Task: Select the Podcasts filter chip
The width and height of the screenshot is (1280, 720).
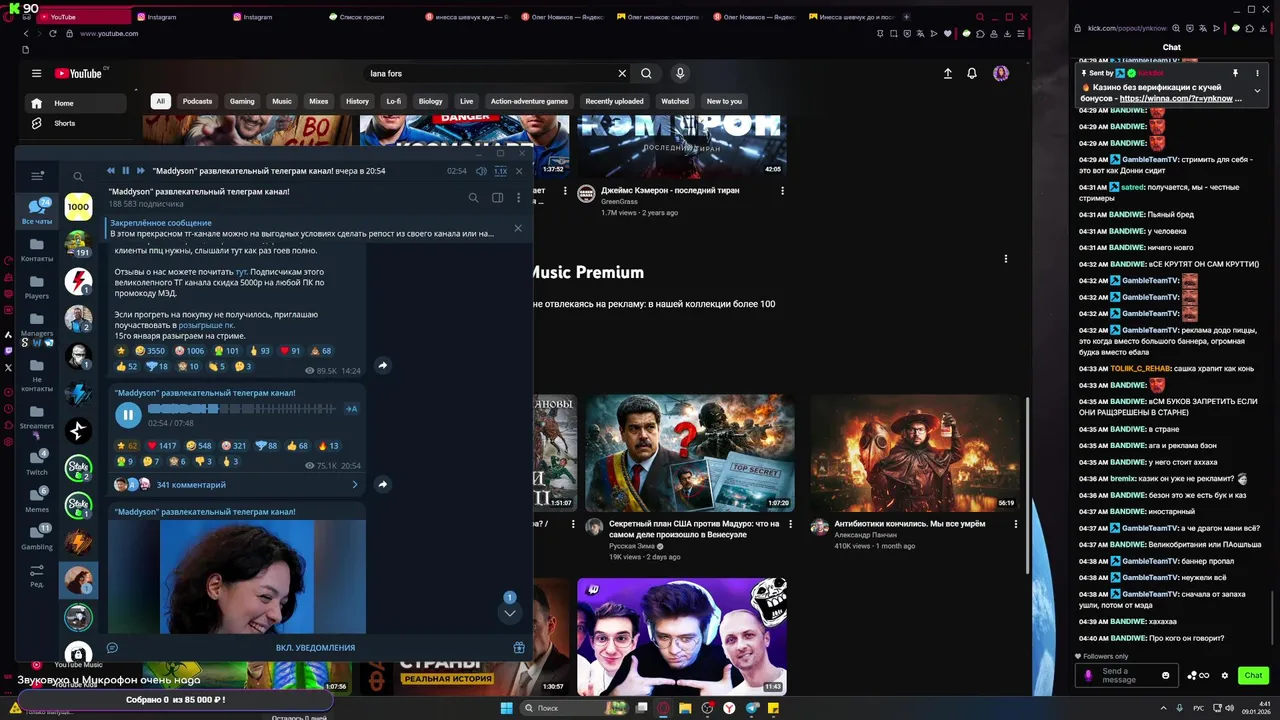Action: pos(197,101)
